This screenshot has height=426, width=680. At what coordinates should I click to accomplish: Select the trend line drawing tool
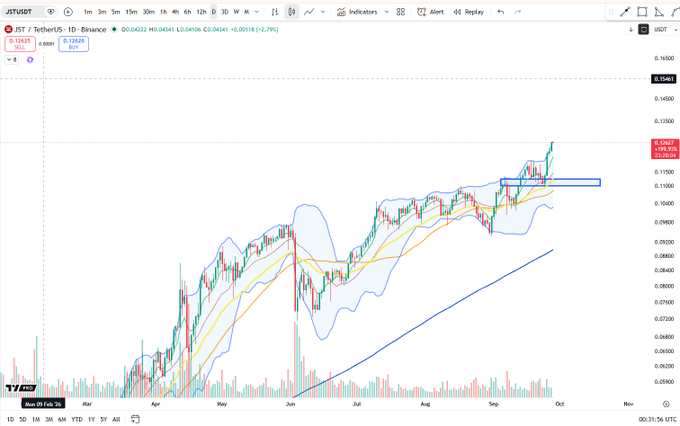click(x=625, y=12)
